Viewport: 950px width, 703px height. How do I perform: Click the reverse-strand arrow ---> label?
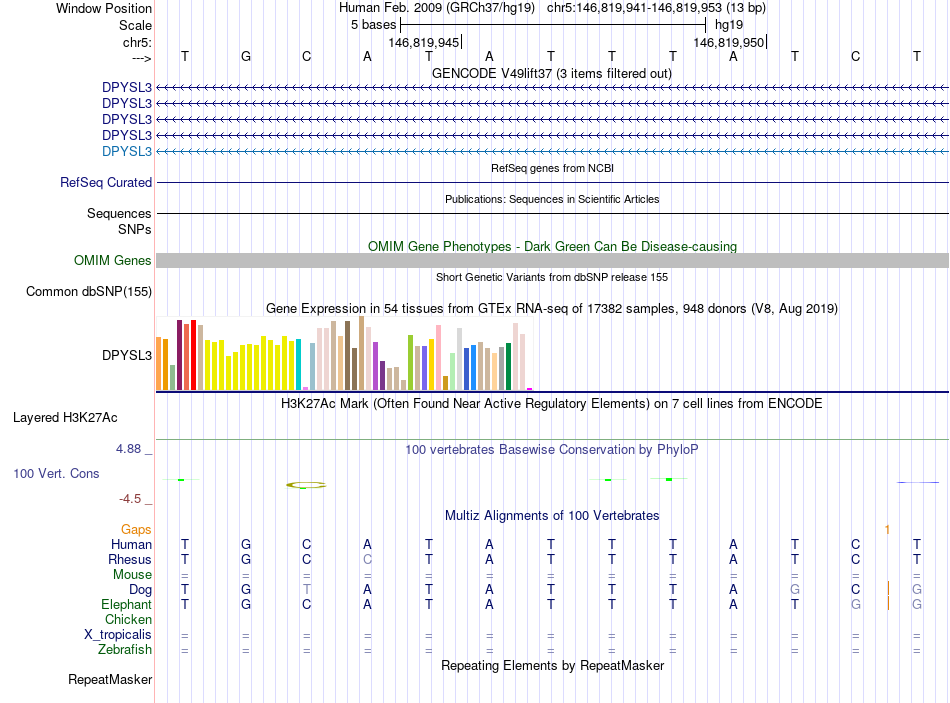pyautogui.click(x=142, y=58)
